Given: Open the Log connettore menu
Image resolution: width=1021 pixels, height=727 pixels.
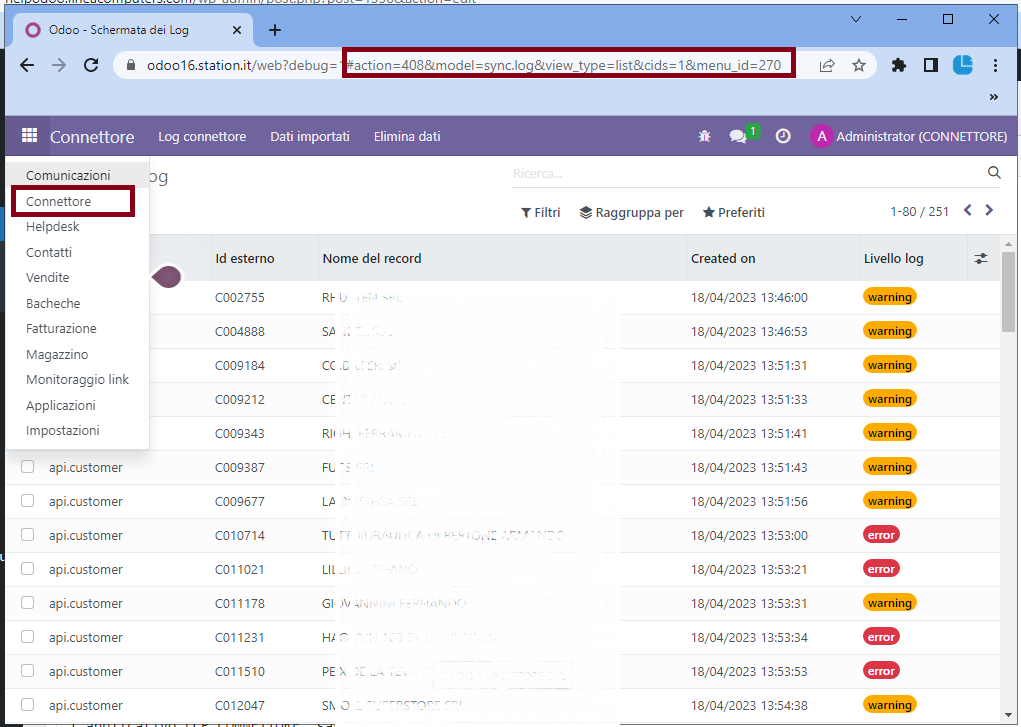Looking at the screenshot, I should (202, 136).
